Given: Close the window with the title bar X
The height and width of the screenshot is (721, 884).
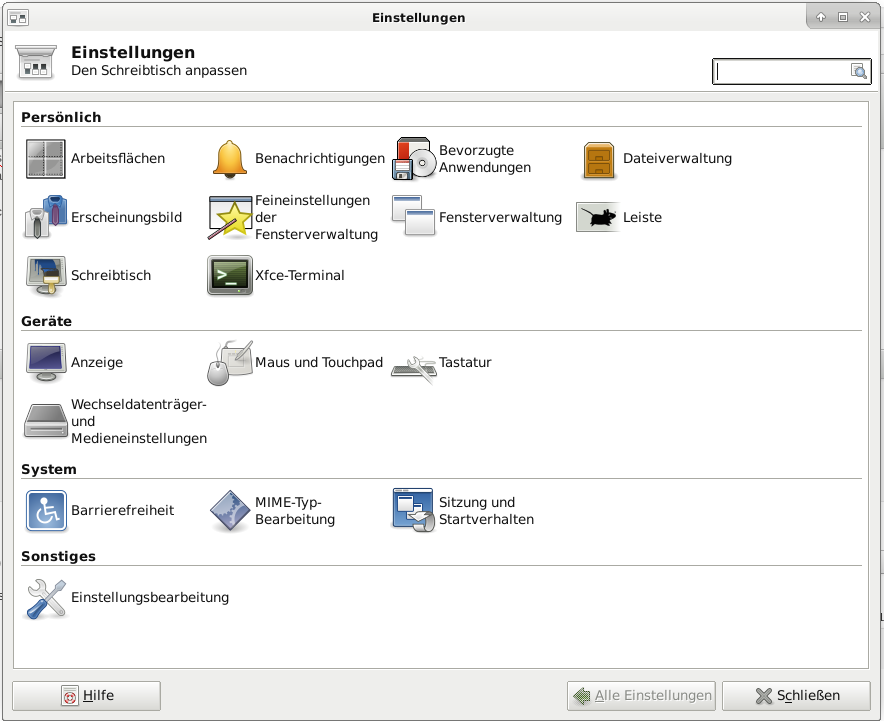Looking at the screenshot, I should click(x=865, y=17).
